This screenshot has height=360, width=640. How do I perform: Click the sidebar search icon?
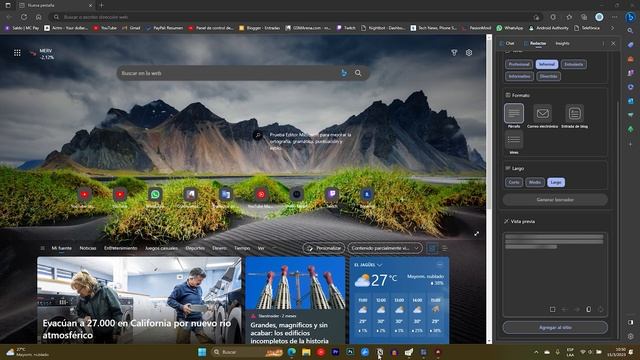pos(631,31)
